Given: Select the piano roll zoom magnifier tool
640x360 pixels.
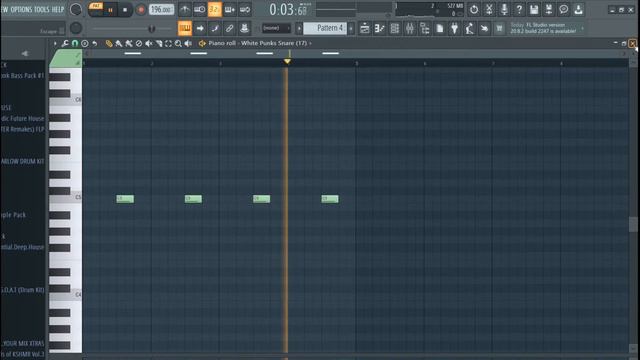Looking at the screenshot, I should (178, 43).
